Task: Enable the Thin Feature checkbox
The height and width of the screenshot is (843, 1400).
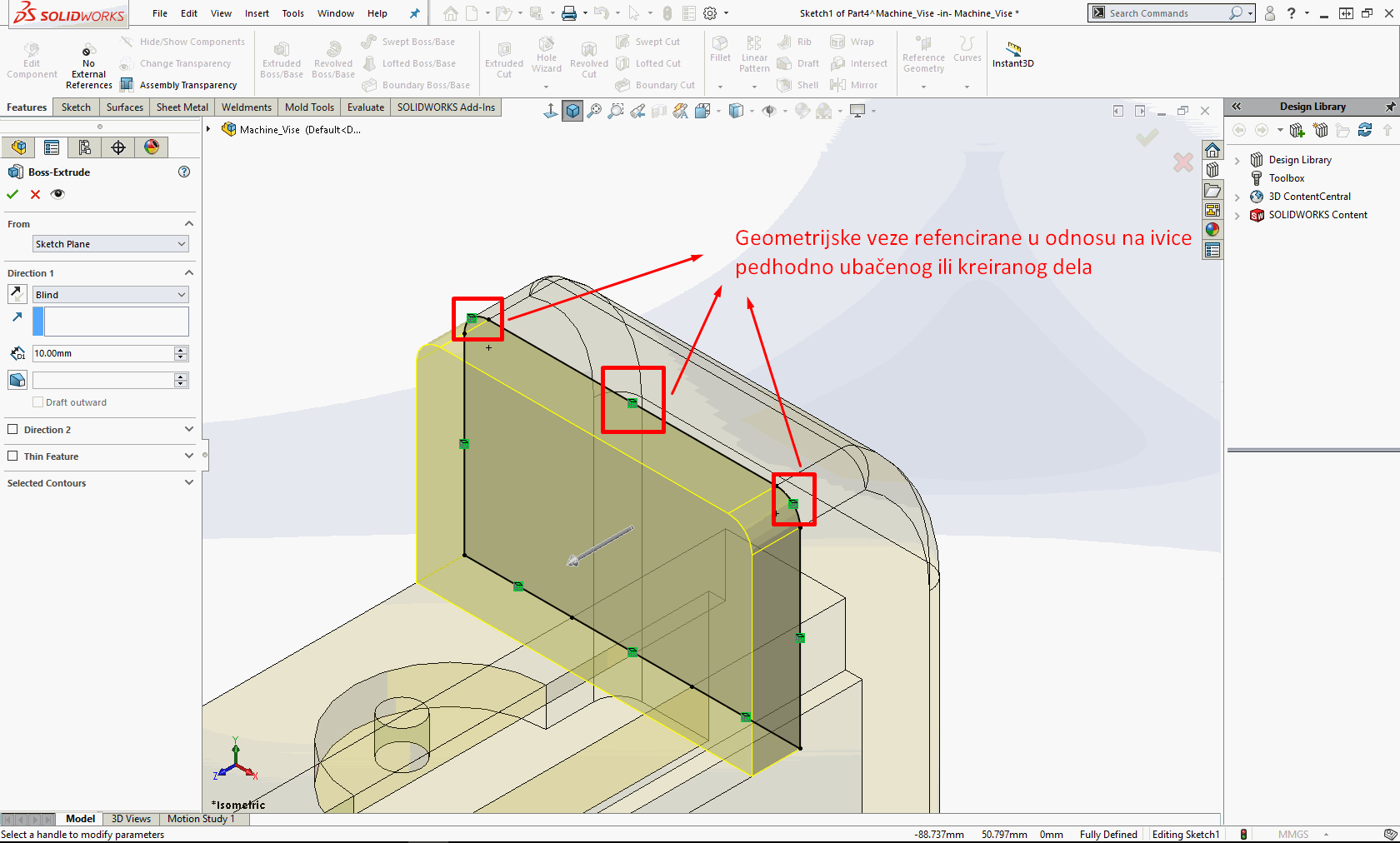Action: (12, 456)
